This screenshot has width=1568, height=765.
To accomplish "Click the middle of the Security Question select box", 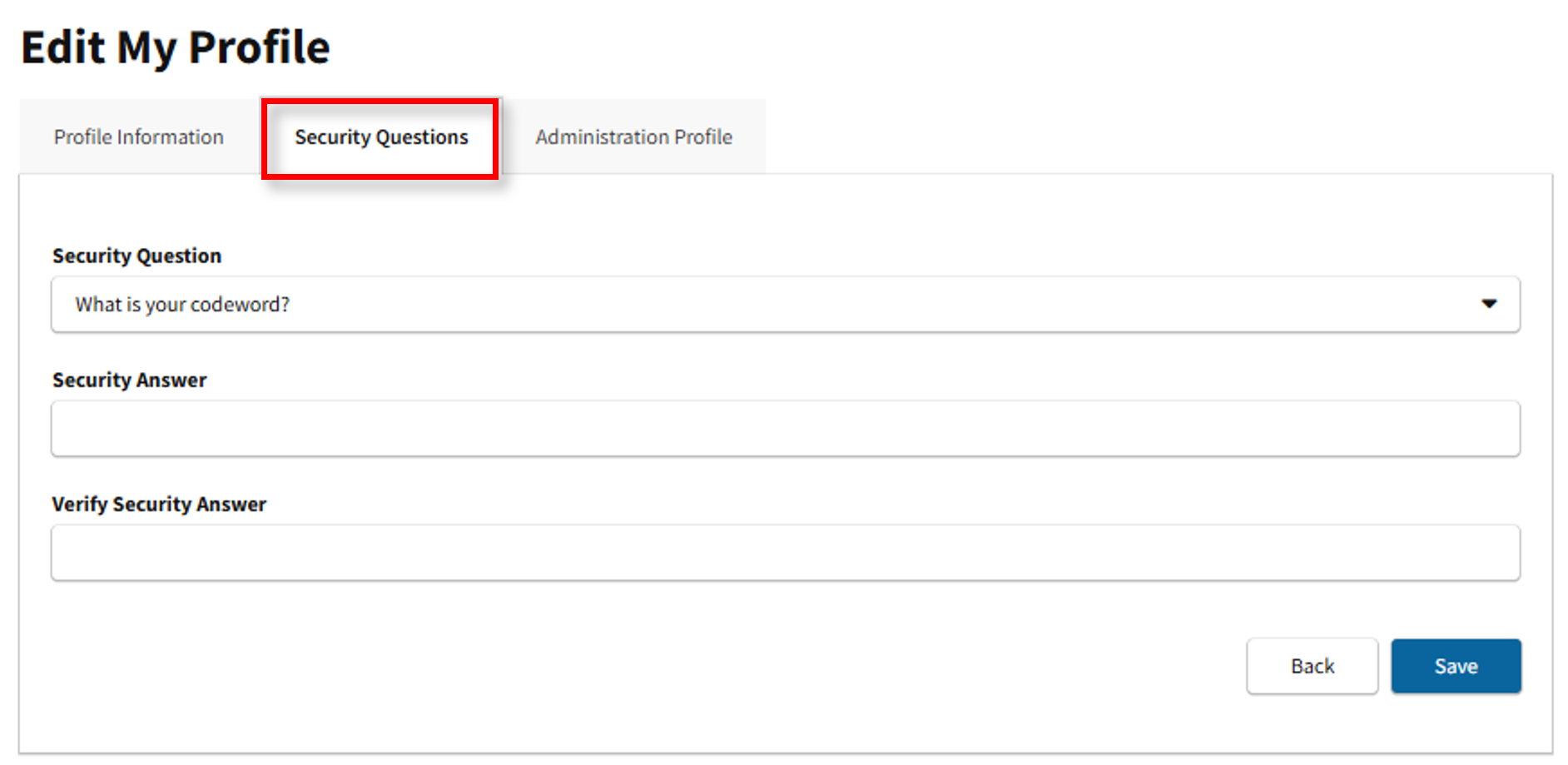I will (x=785, y=305).
